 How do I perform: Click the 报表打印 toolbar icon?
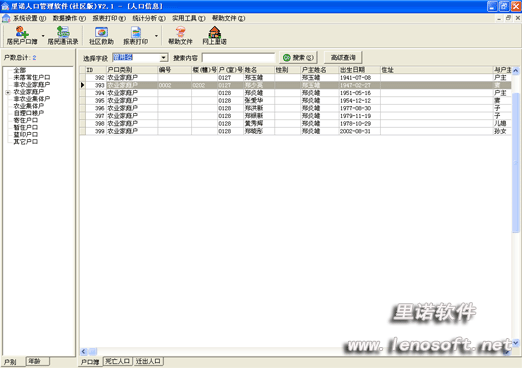136,35
